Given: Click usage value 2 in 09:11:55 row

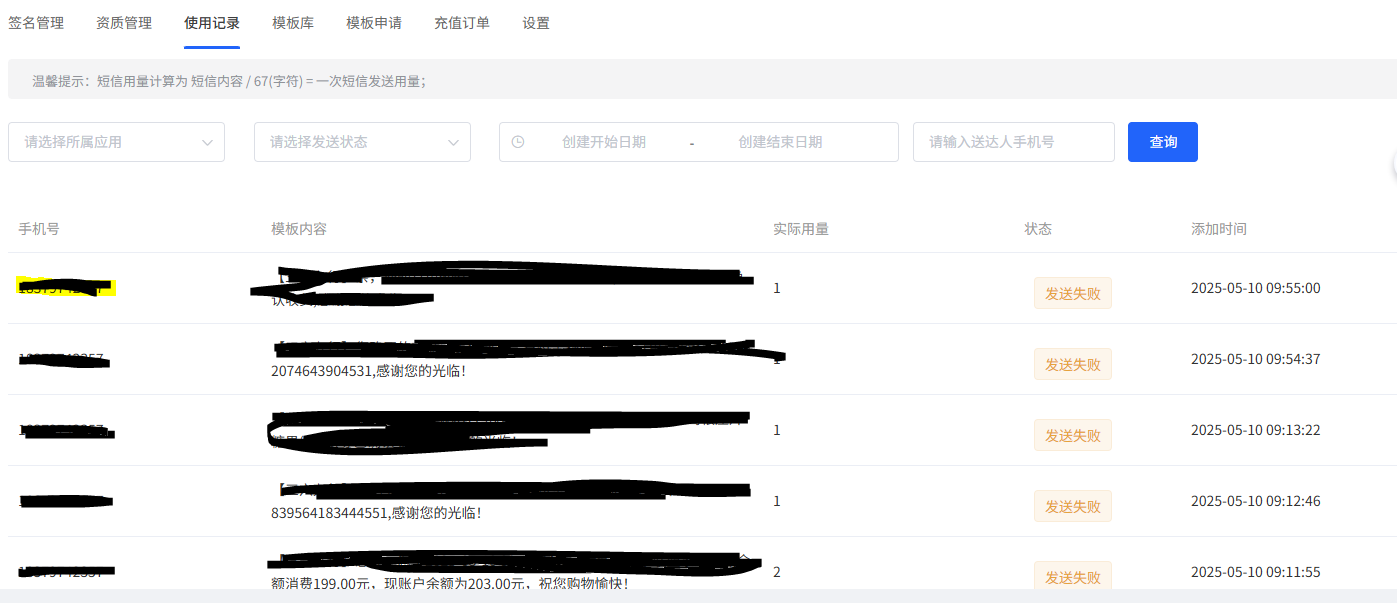Looking at the screenshot, I should [777, 572].
